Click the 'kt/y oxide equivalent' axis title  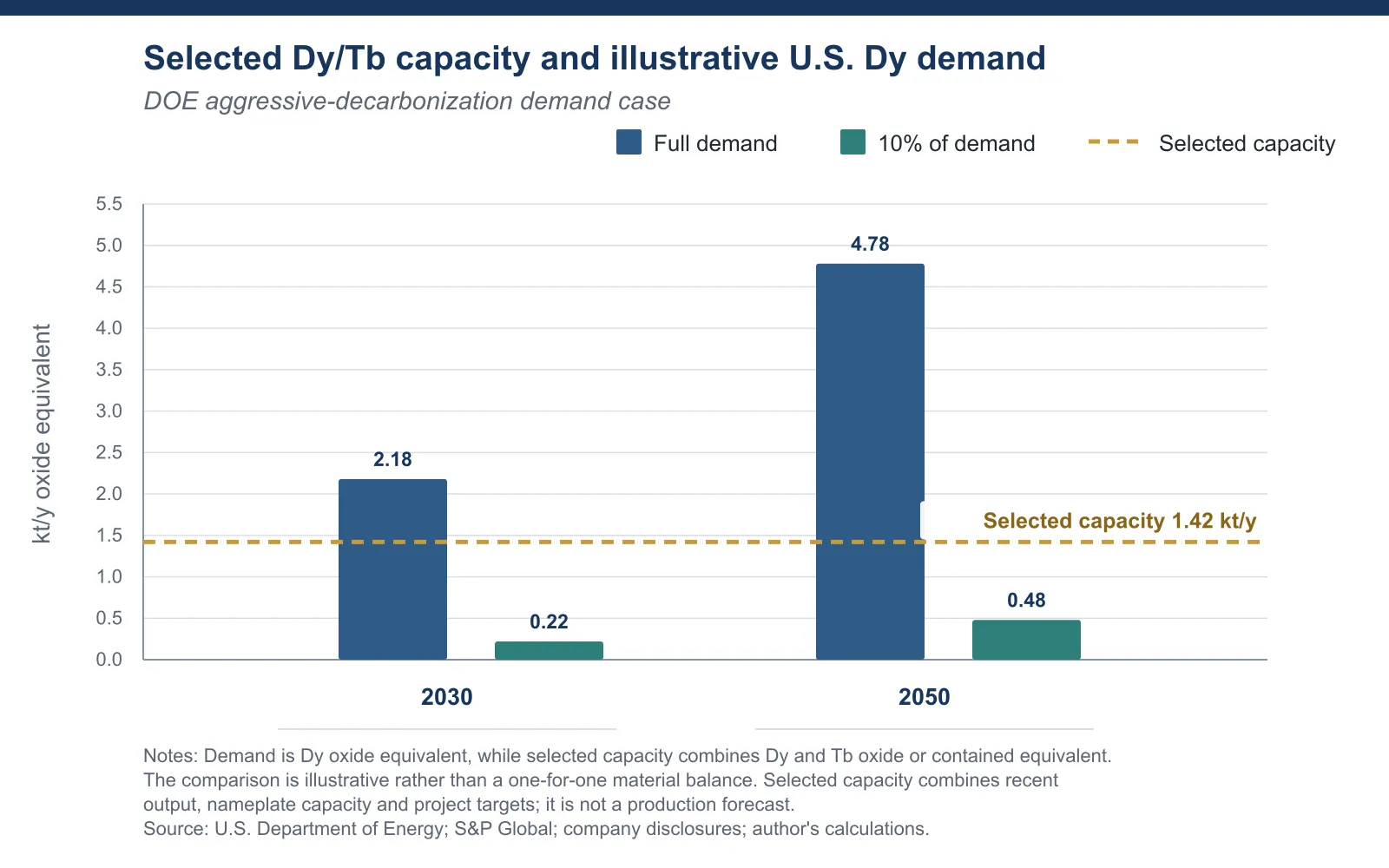pos(42,434)
